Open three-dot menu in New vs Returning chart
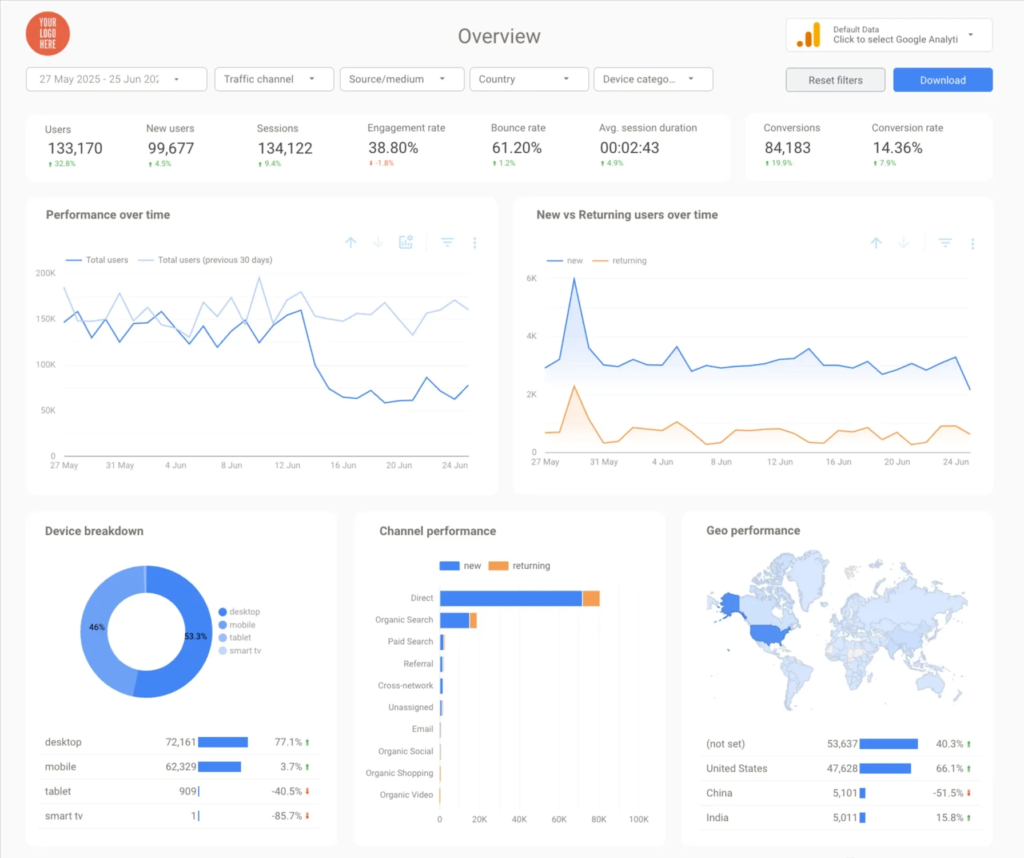This screenshot has width=1024, height=858. pyautogui.click(x=972, y=244)
